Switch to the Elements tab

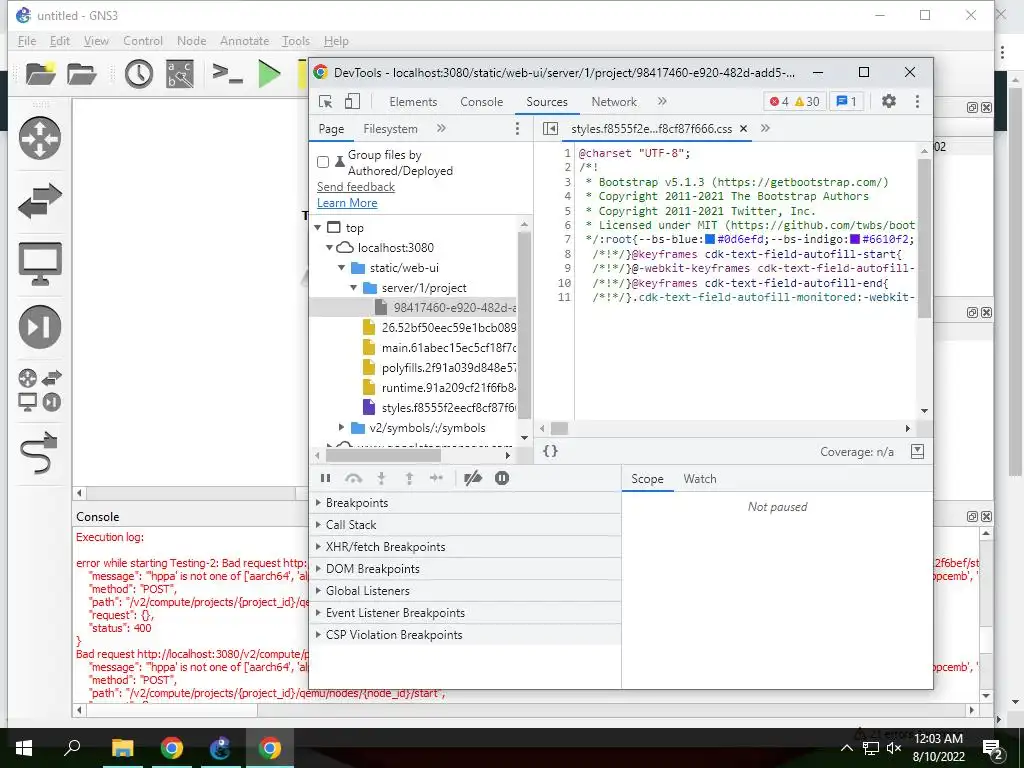coord(413,102)
